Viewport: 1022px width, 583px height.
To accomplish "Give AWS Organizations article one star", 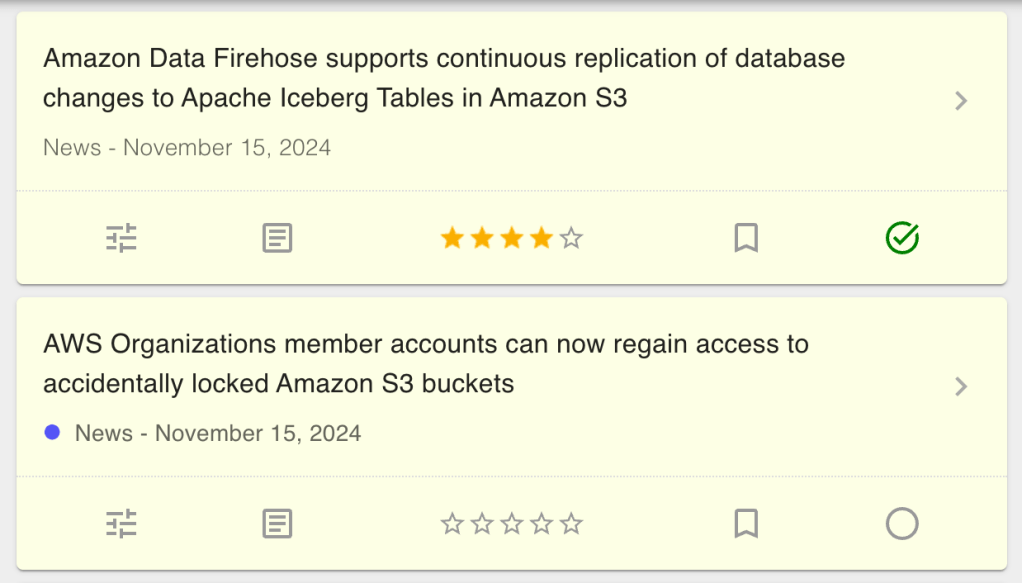I will 452,523.
